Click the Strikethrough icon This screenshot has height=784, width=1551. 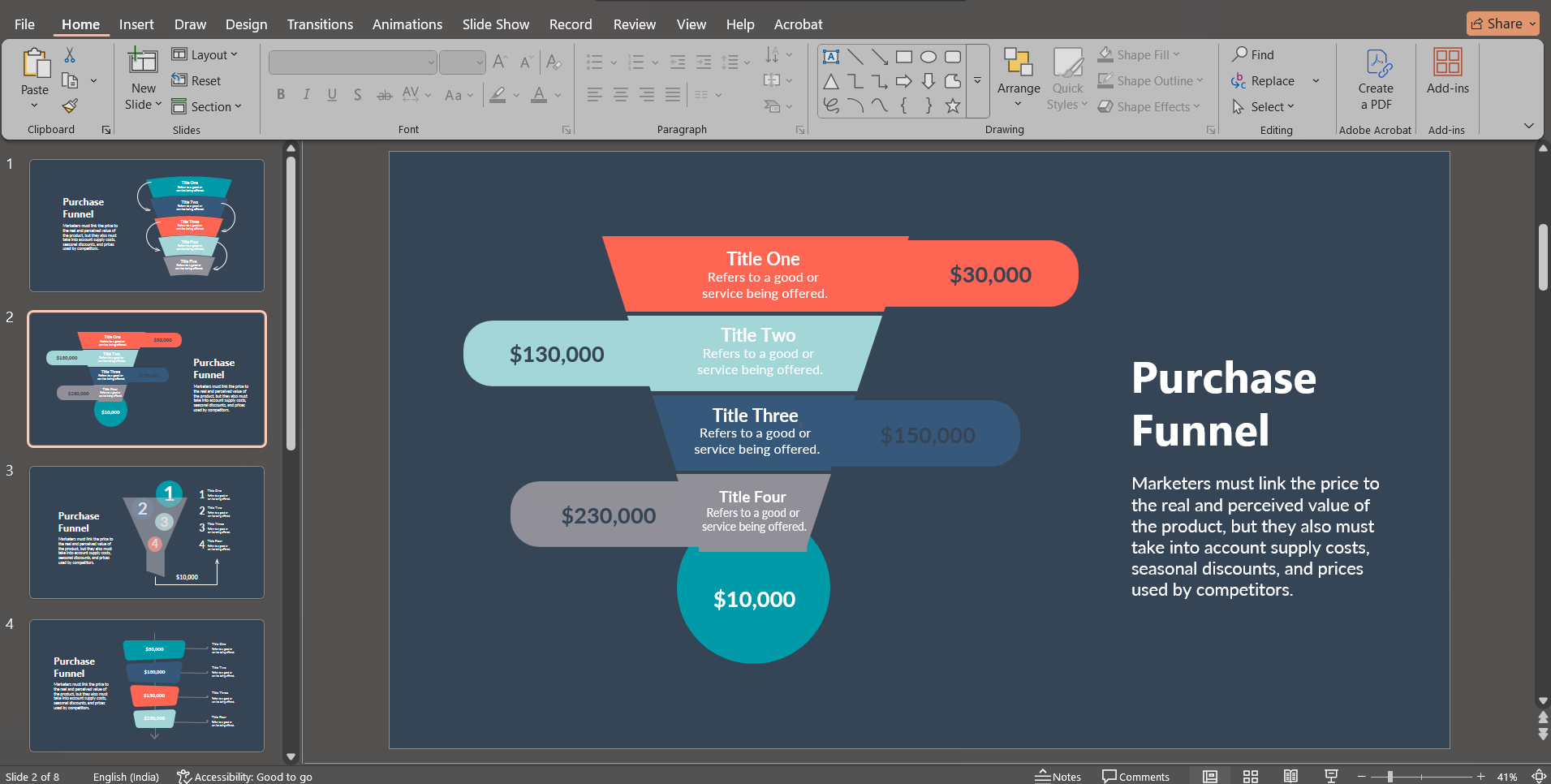(382, 95)
